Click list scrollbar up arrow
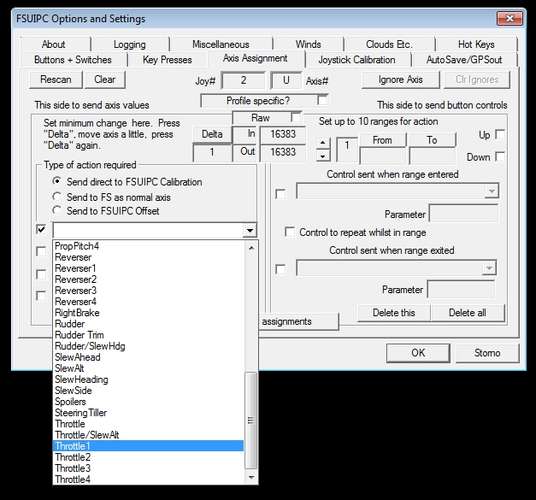 (251, 248)
